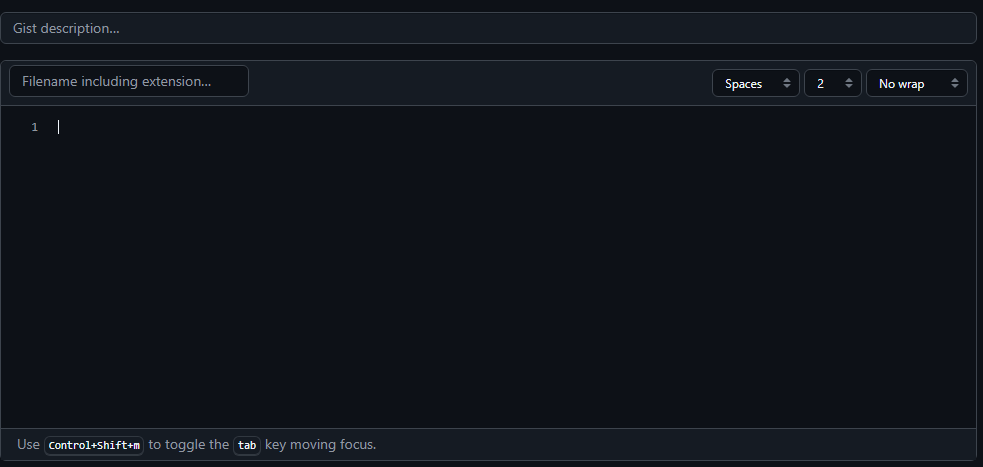Click the blinking text cursor on line 1

pyautogui.click(x=58, y=127)
